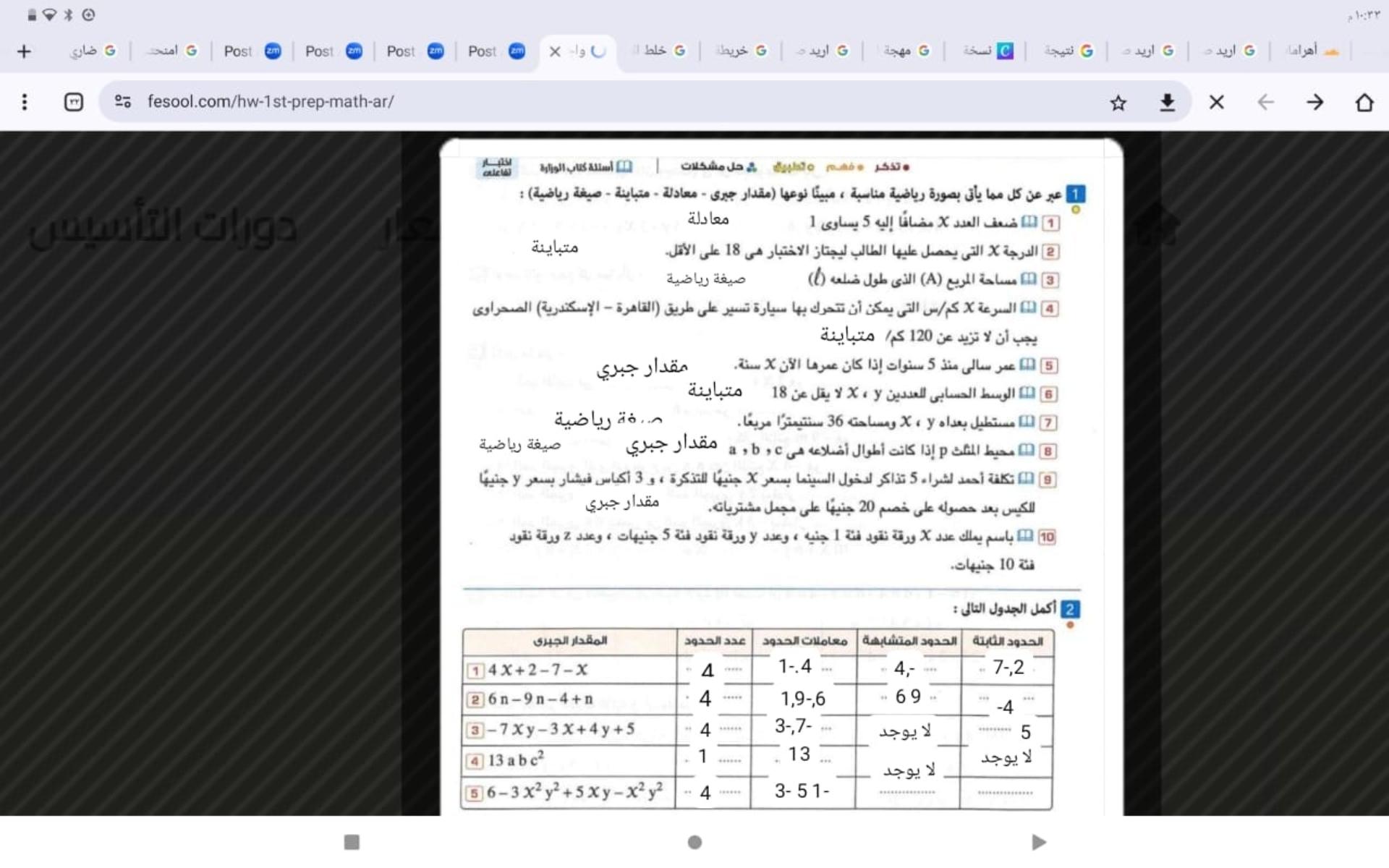Screen dimensions: 1389x868
Task: Switch to the خلط Google tab
Action: [x=659, y=51]
